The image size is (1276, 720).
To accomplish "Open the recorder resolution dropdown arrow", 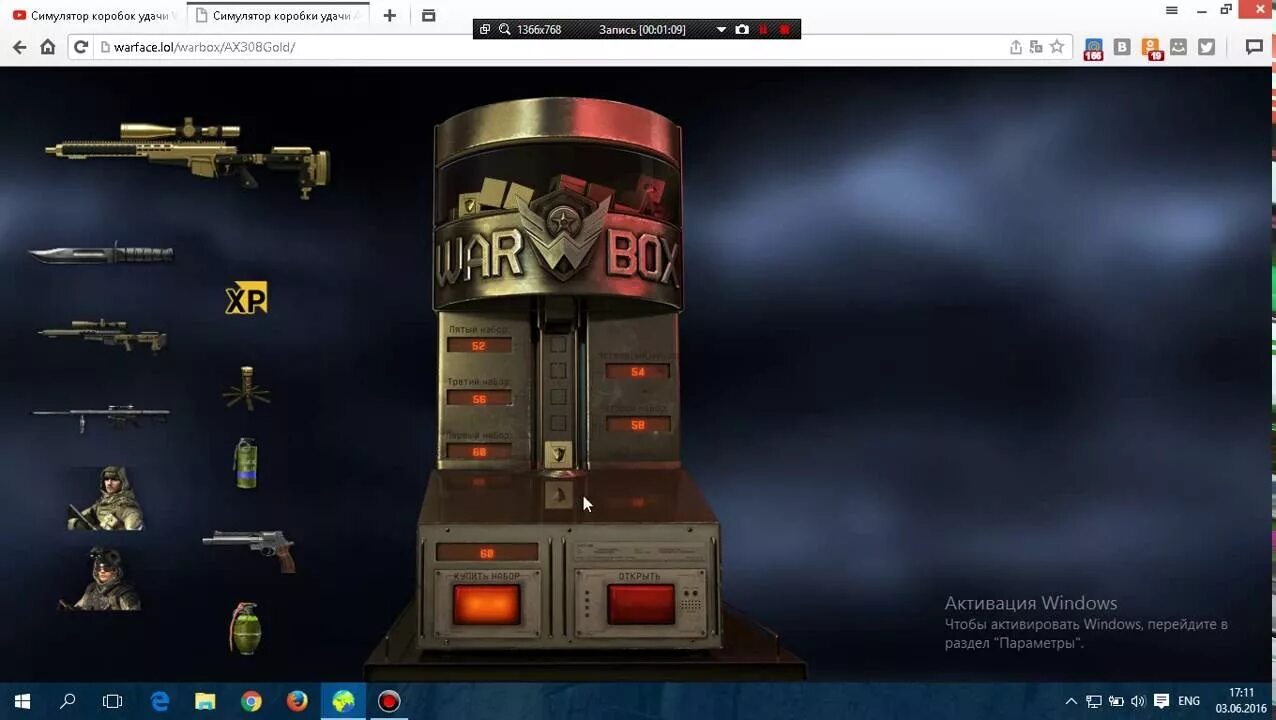I will [x=721, y=30].
